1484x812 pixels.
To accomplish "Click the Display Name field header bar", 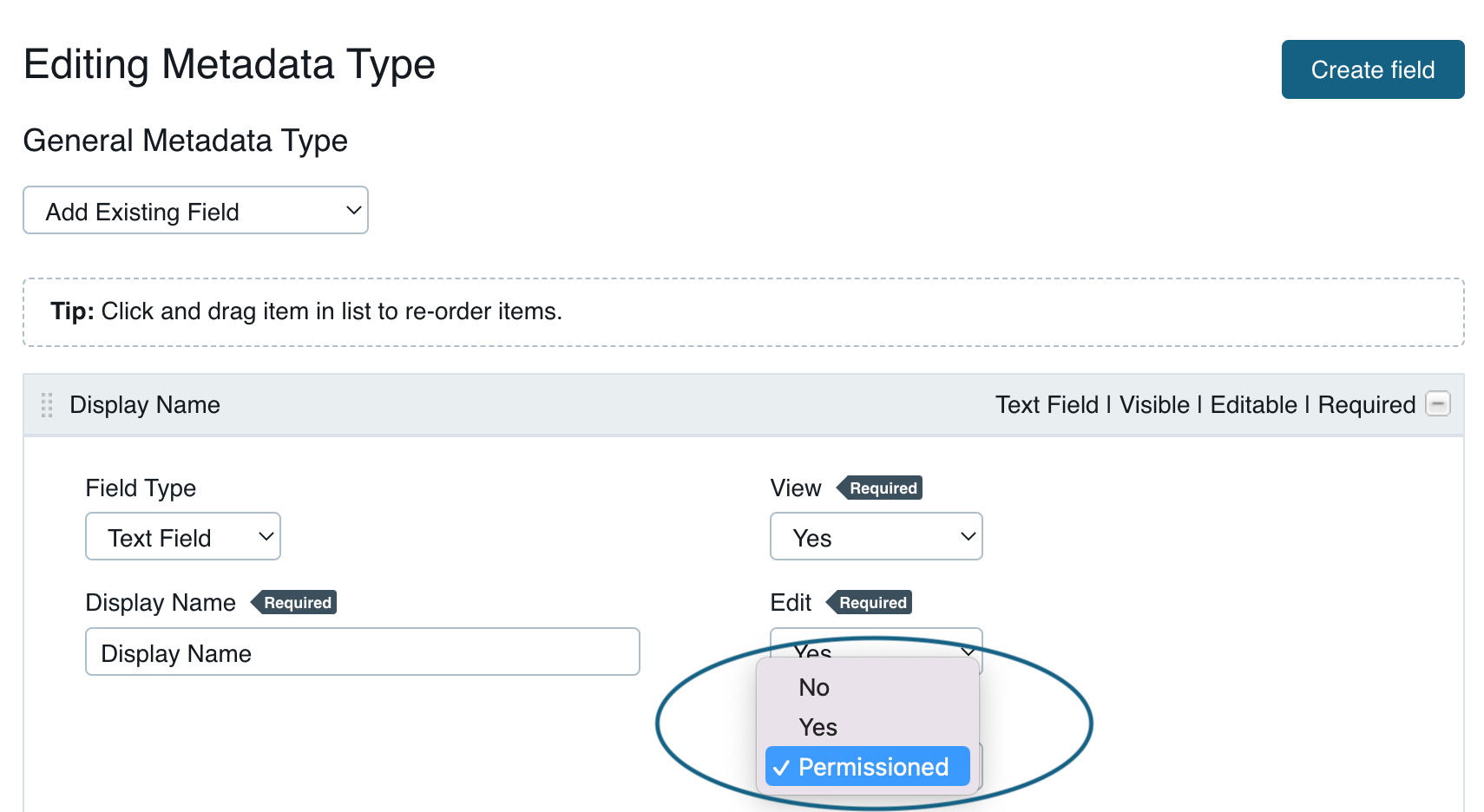I will click(521, 404).
